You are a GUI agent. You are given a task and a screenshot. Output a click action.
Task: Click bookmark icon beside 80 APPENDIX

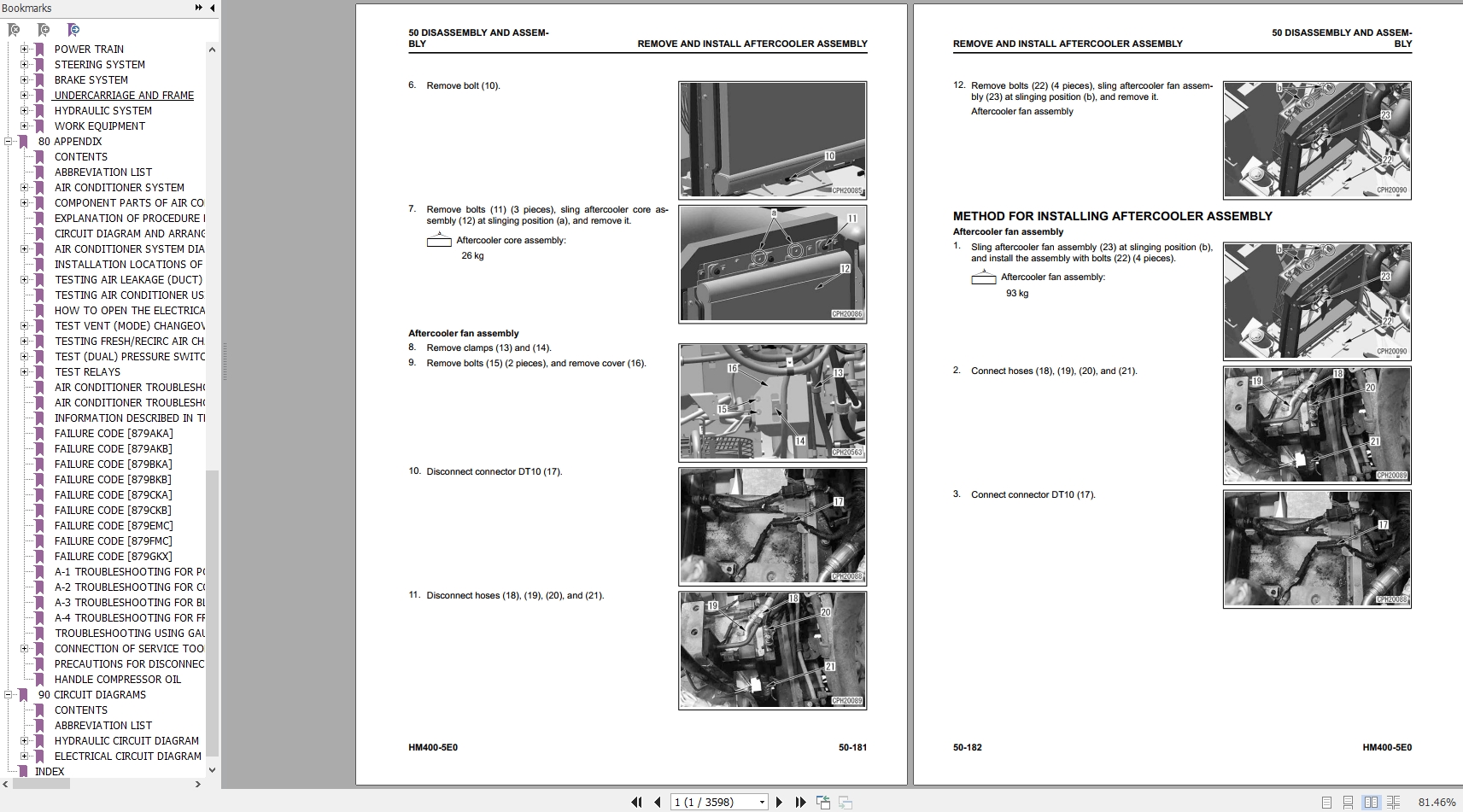click(x=23, y=142)
